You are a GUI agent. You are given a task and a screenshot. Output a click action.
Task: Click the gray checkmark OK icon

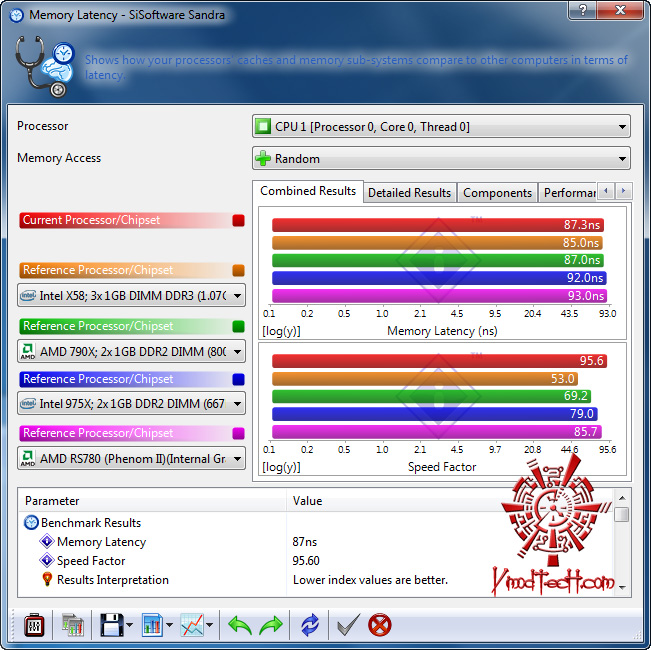348,625
